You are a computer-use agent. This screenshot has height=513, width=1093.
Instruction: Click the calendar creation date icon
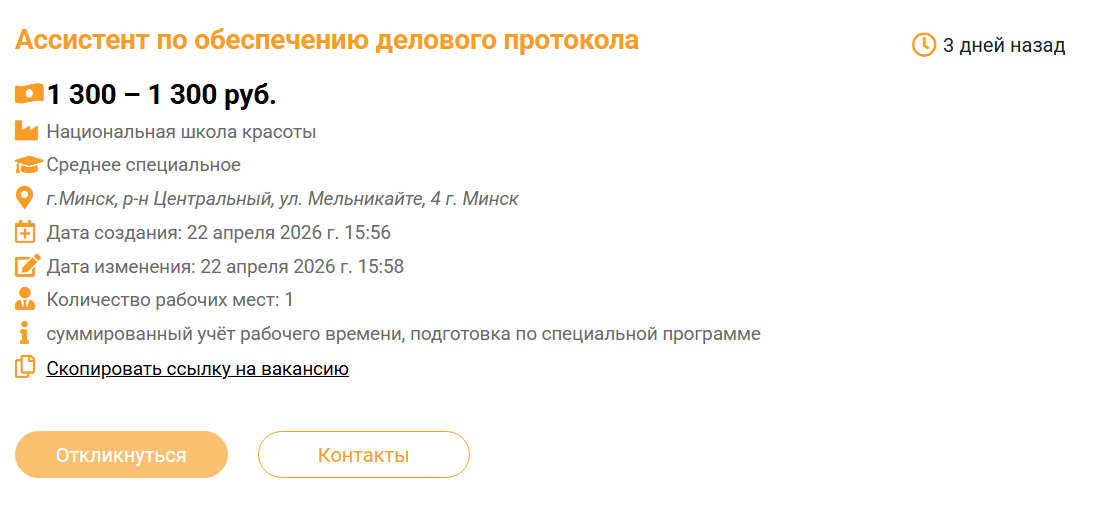[x=26, y=233]
